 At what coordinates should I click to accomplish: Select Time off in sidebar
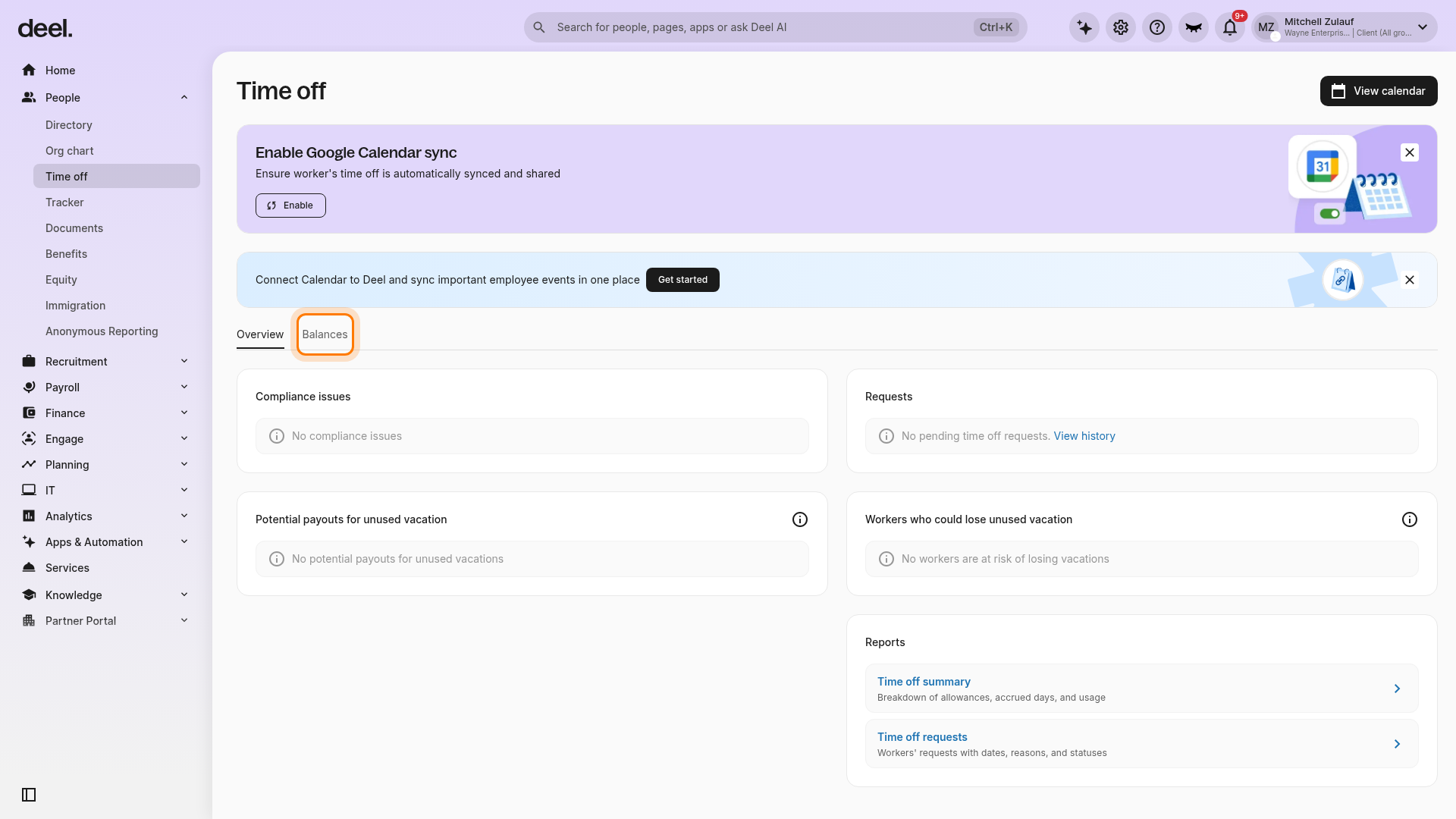[x=117, y=176]
